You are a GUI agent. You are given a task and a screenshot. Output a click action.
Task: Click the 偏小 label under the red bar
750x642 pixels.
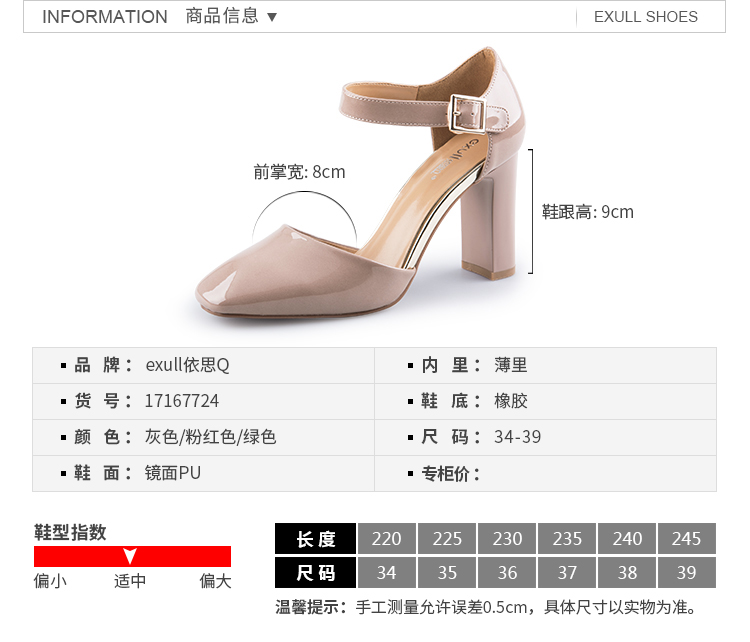point(50,581)
